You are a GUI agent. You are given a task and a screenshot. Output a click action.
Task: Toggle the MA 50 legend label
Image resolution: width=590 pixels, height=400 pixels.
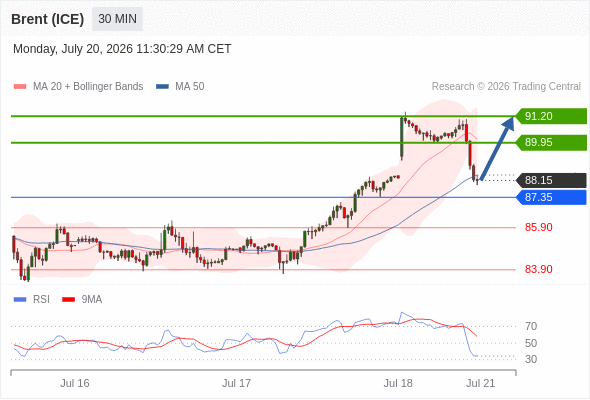[x=190, y=87]
